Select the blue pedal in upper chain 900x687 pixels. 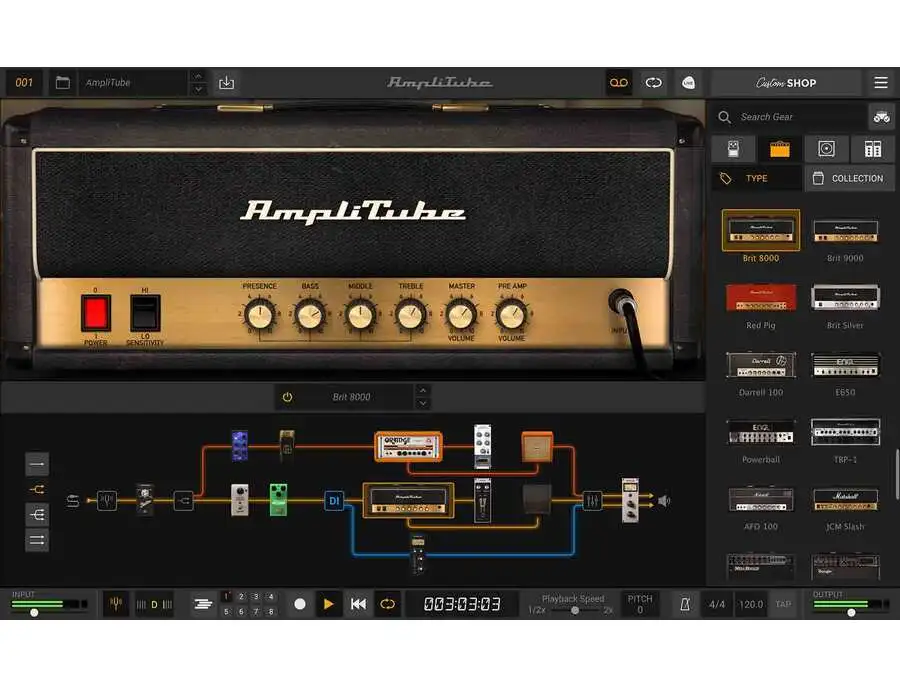point(239,445)
